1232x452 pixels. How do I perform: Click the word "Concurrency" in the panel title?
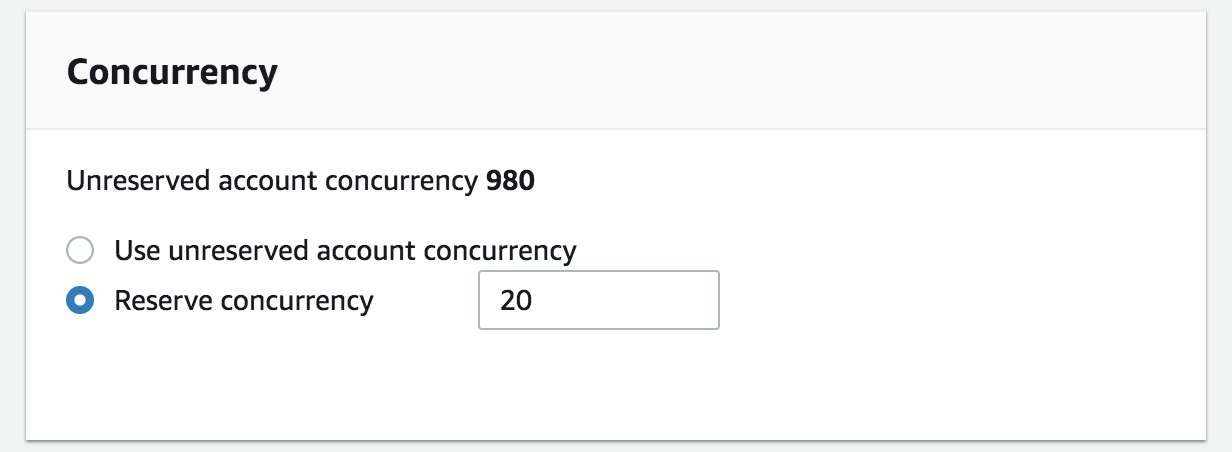pos(172,73)
